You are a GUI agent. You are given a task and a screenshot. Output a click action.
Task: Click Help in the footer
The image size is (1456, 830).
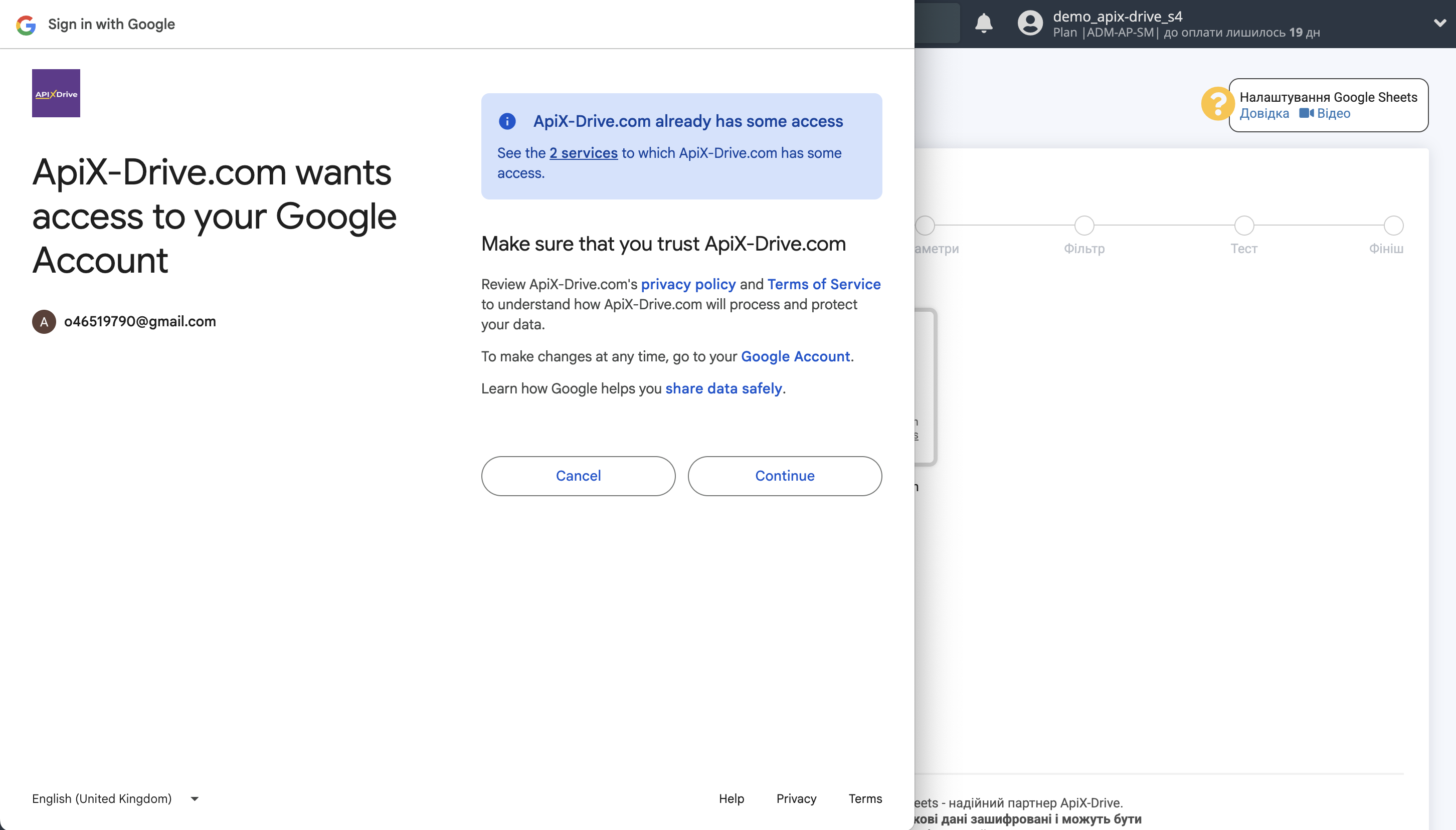(x=731, y=798)
